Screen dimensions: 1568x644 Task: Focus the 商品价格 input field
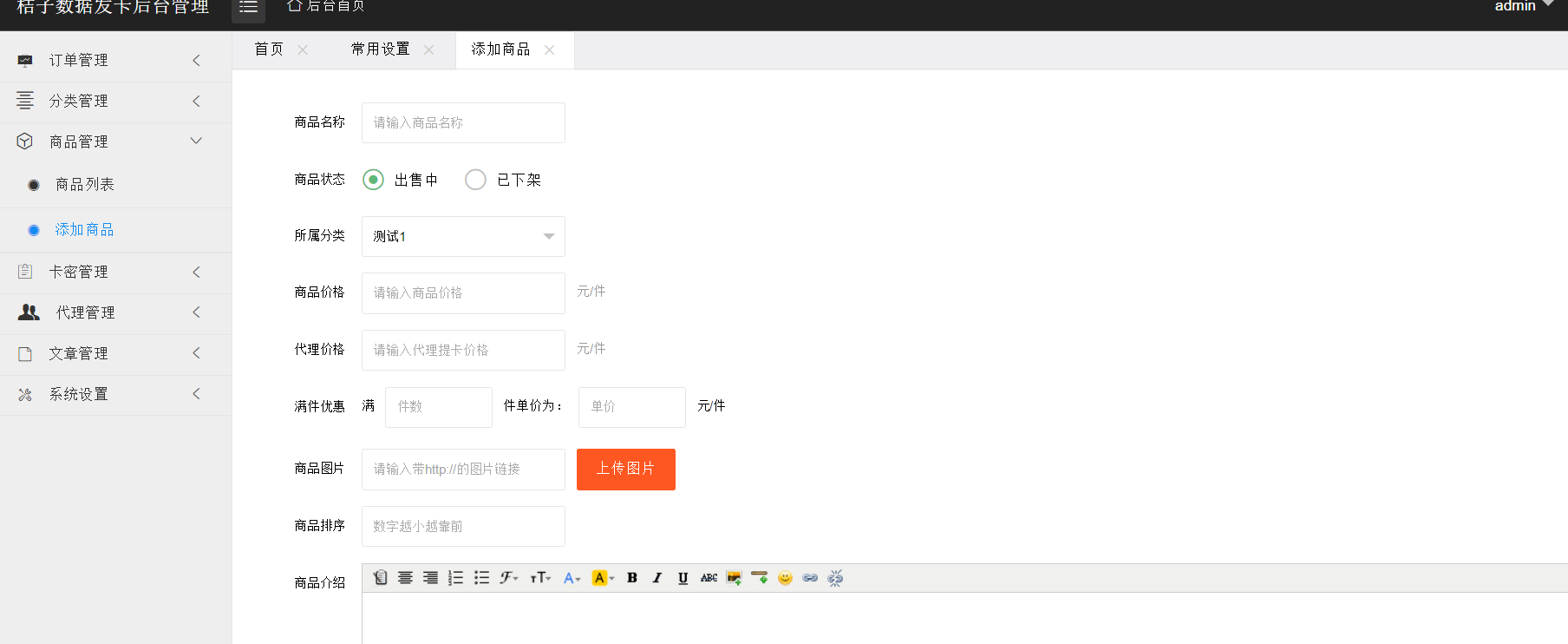[463, 292]
